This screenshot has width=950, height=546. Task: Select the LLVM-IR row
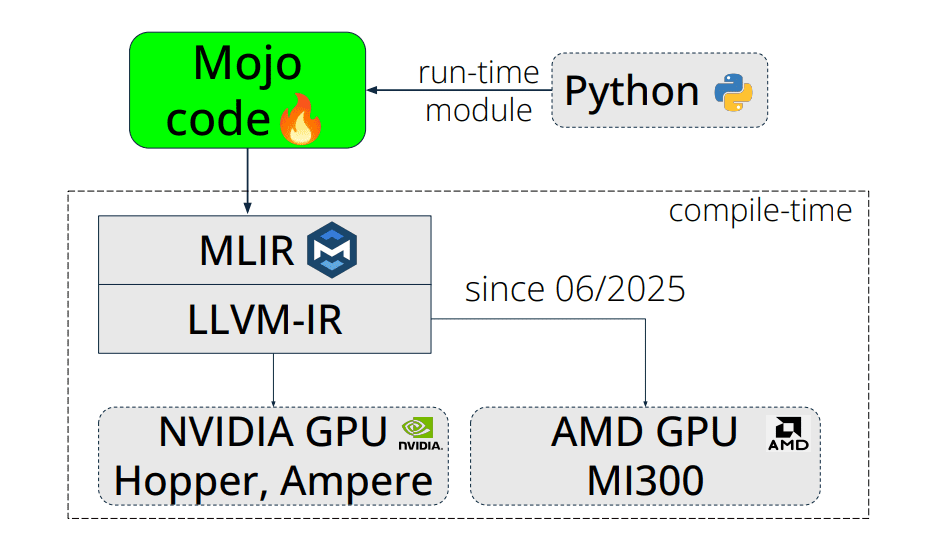tap(265, 319)
